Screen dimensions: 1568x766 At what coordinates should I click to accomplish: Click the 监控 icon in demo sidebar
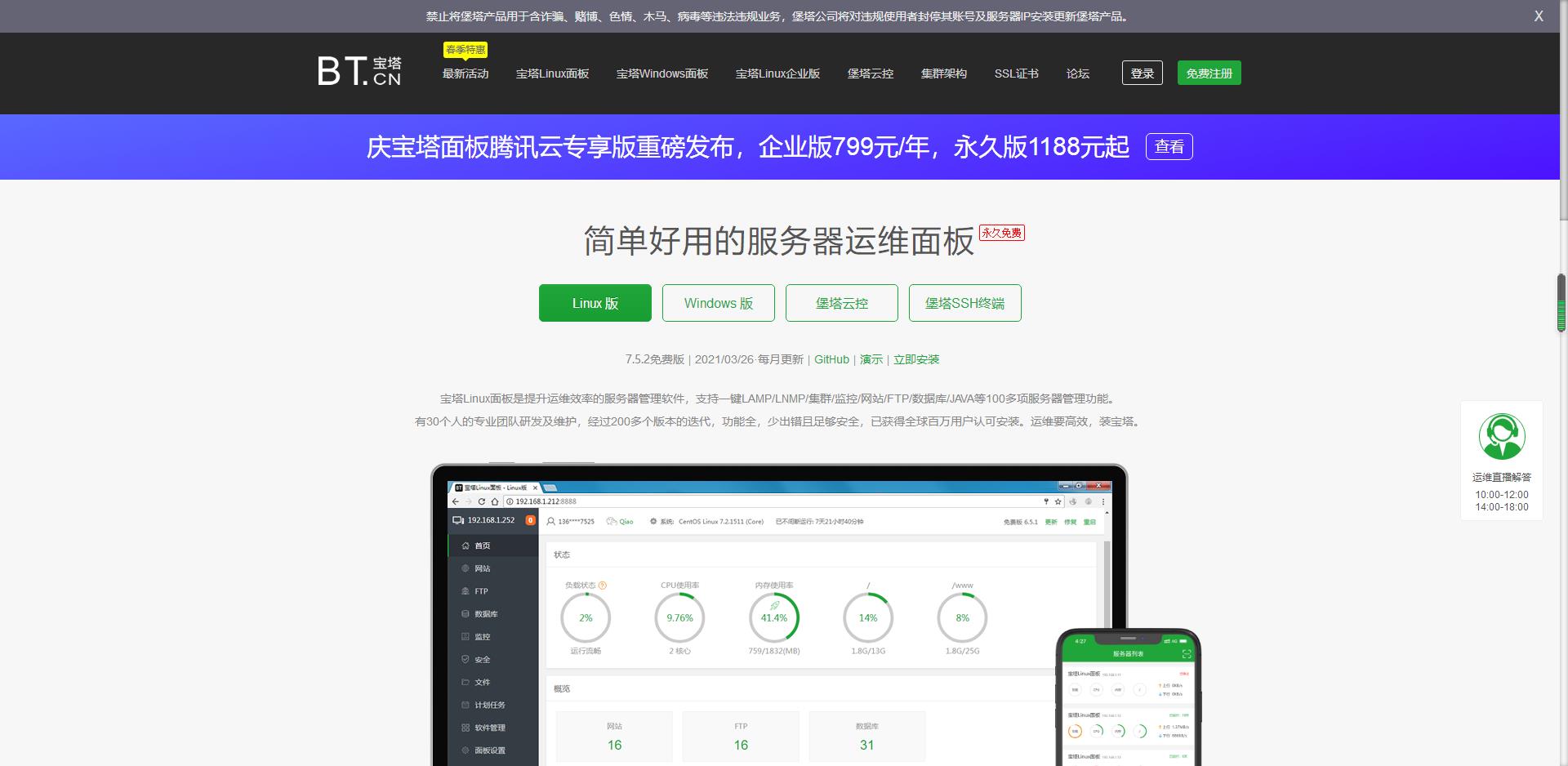click(x=465, y=637)
